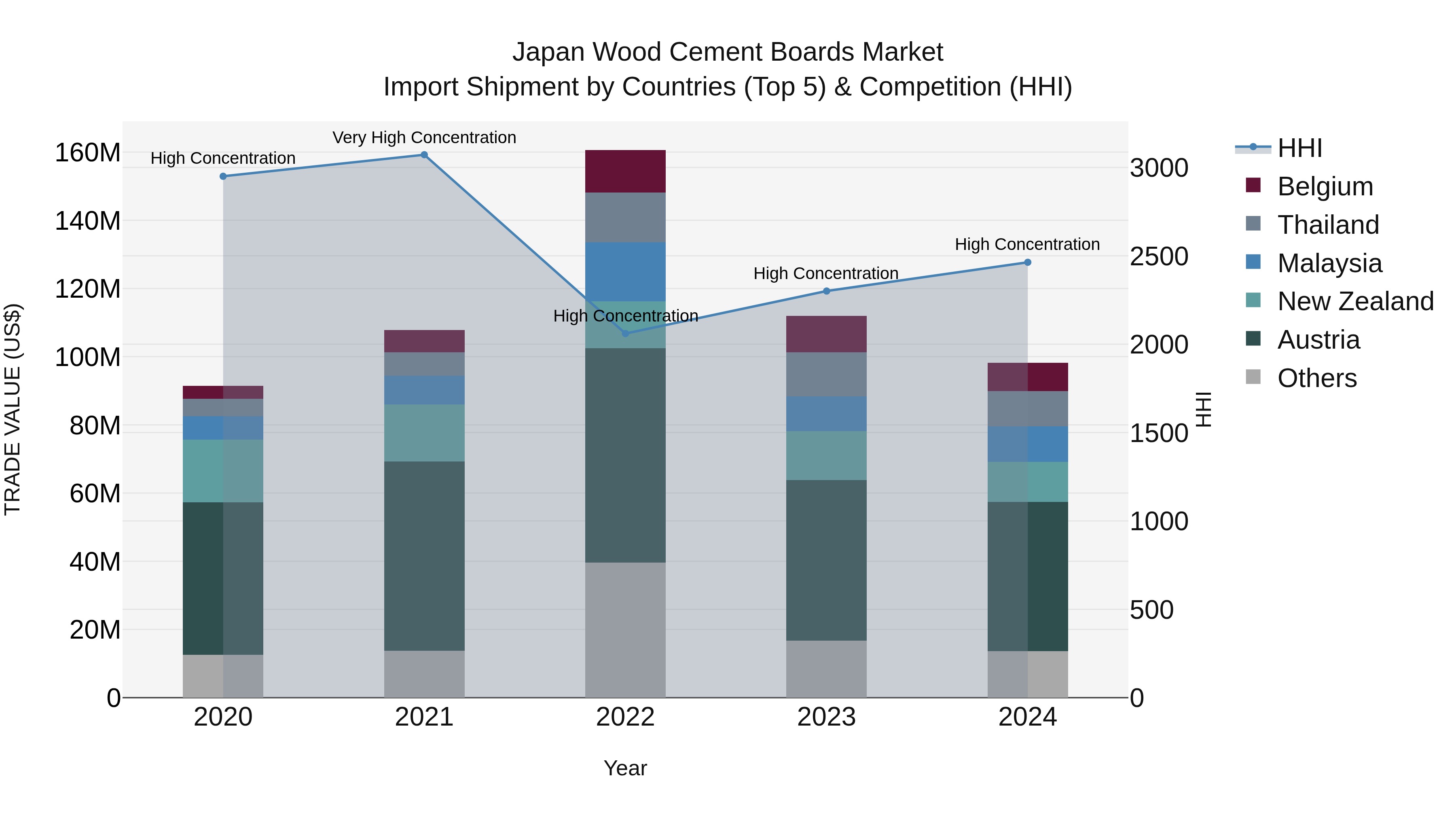The width and height of the screenshot is (1456, 819).
Task: Click the Austria segment of the 2021 bar
Action: coord(424,556)
